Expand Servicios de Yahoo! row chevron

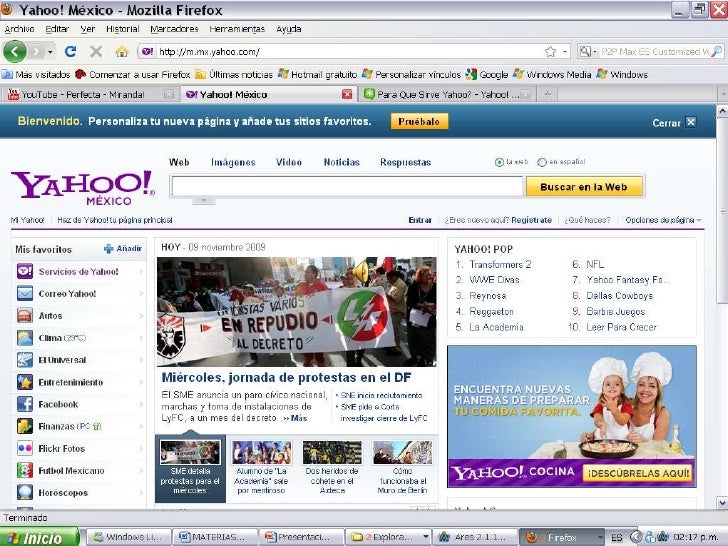(141, 272)
